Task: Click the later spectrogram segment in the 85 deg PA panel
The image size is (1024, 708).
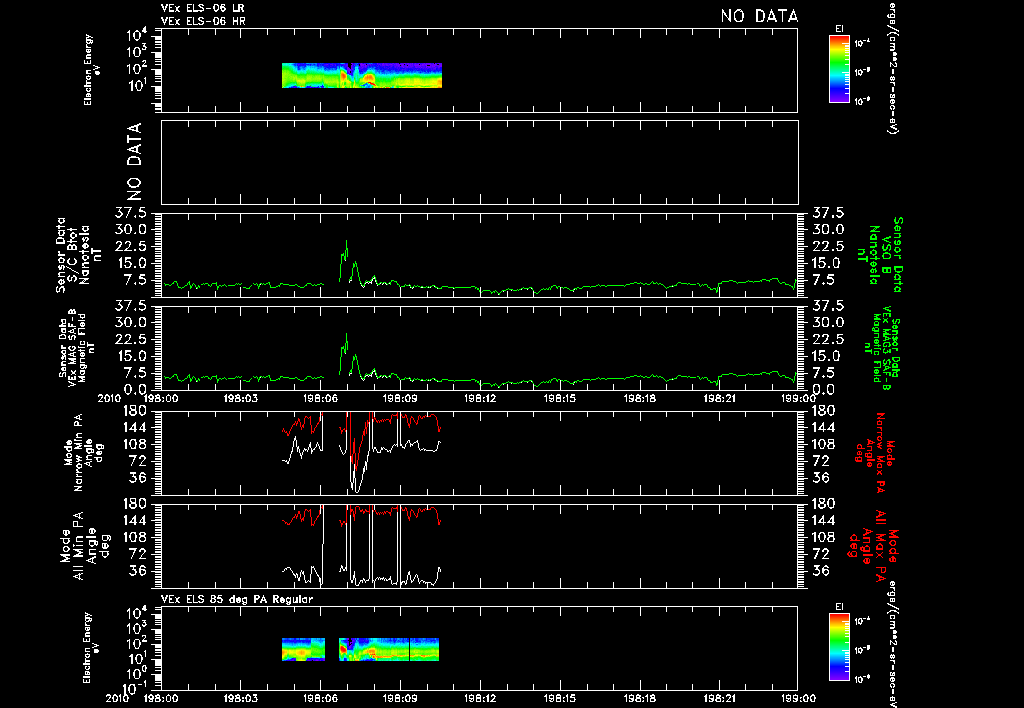Action: [x=389, y=649]
